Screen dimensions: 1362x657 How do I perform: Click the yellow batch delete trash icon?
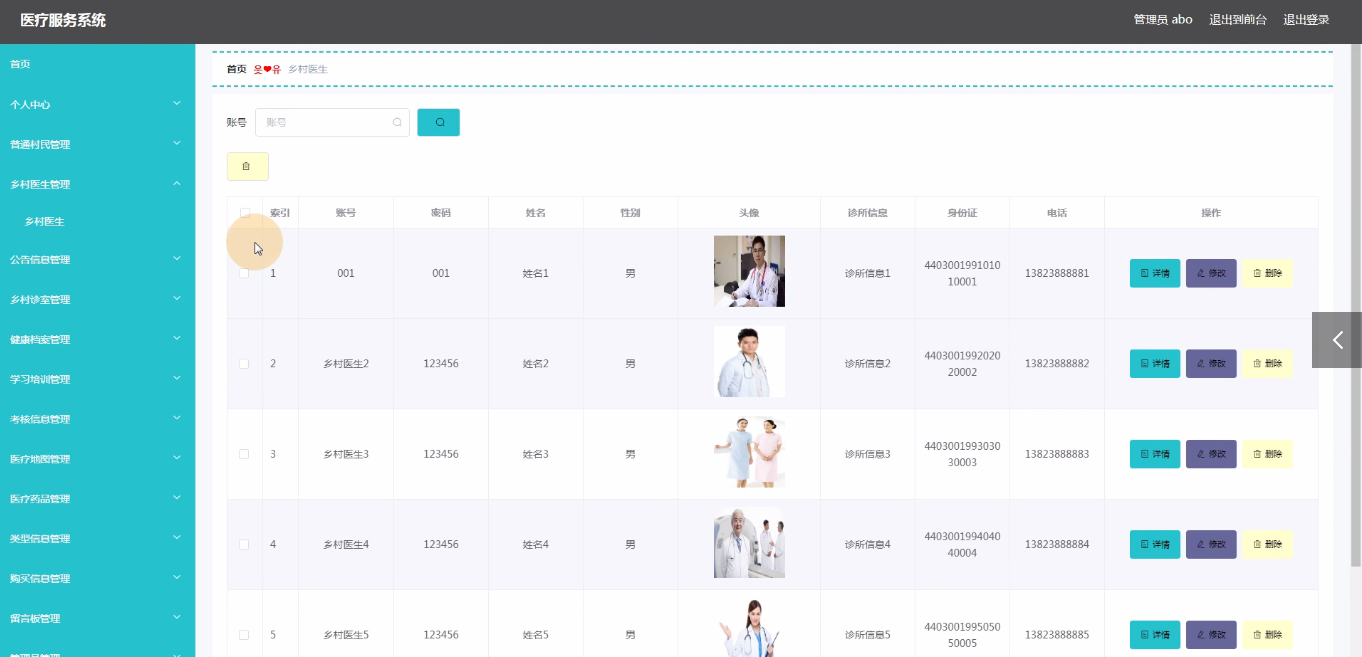pyautogui.click(x=247, y=166)
